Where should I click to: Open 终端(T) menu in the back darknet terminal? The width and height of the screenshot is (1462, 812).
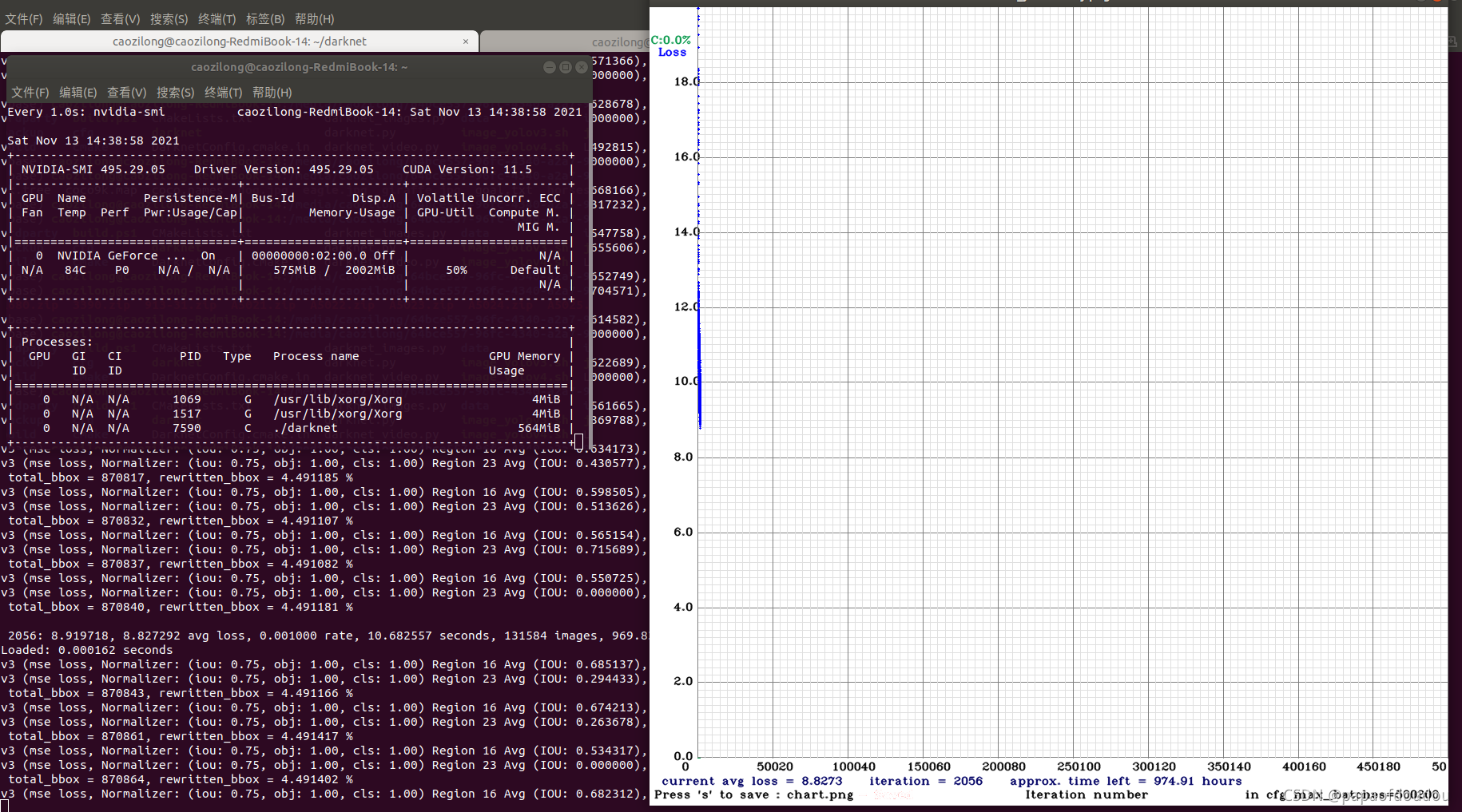(x=217, y=18)
